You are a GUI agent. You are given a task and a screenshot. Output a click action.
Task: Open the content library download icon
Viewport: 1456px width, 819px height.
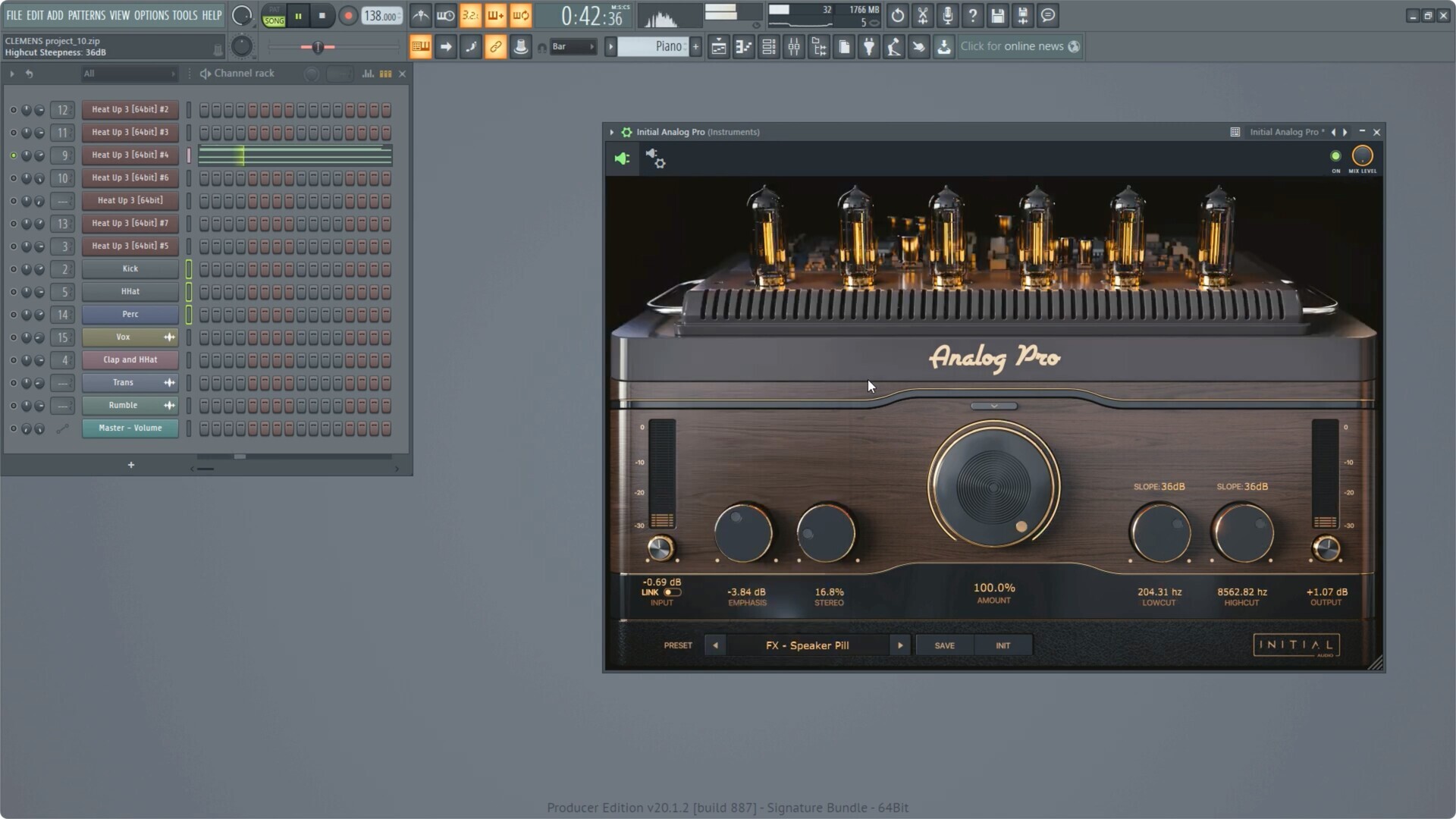point(944,46)
